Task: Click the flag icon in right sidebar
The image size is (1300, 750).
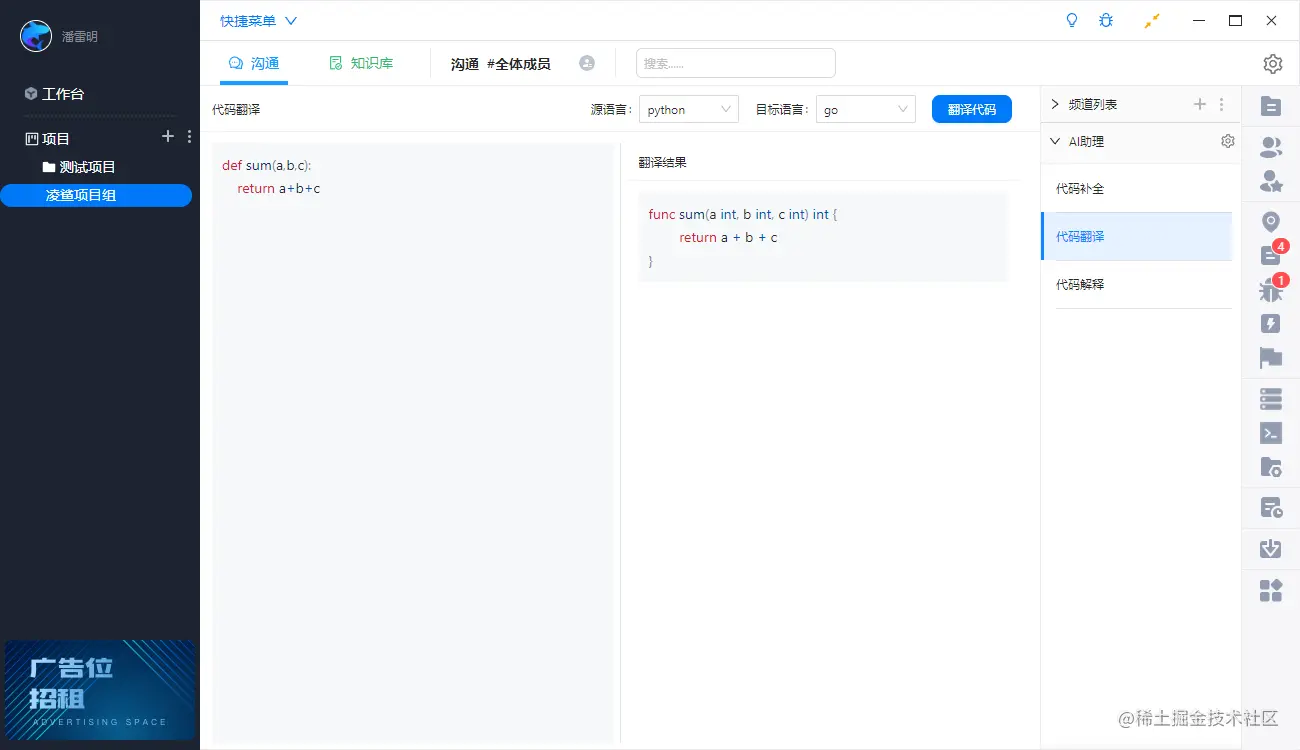Action: point(1271,357)
